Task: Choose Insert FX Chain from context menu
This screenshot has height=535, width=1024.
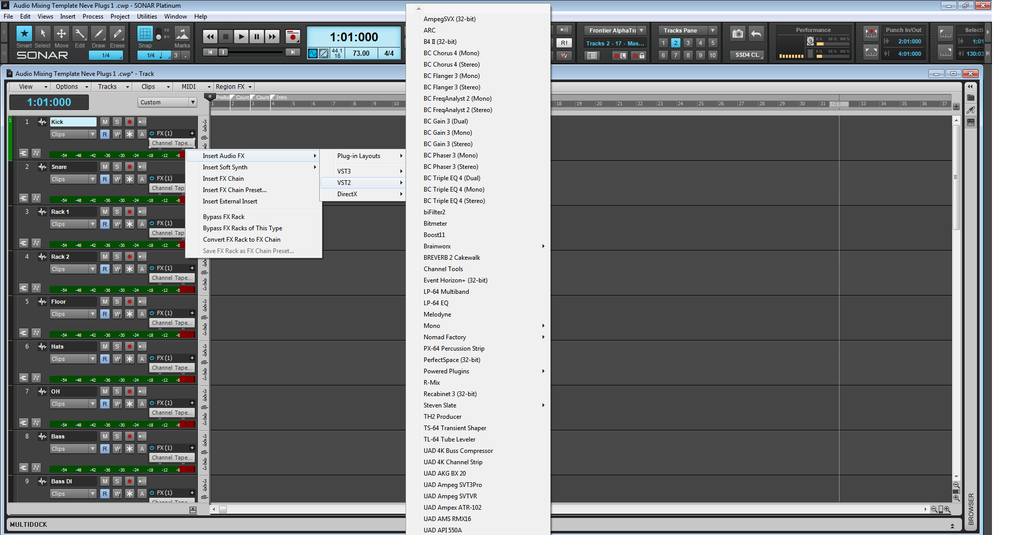Action: pyautogui.click(x=223, y=179)
